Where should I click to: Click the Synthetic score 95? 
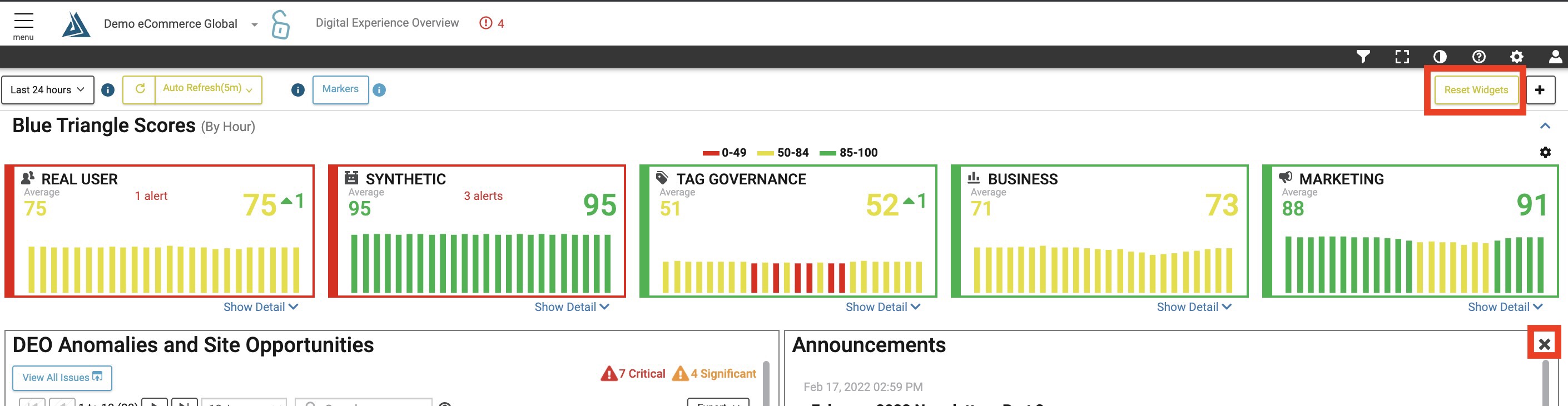(599, 205)
